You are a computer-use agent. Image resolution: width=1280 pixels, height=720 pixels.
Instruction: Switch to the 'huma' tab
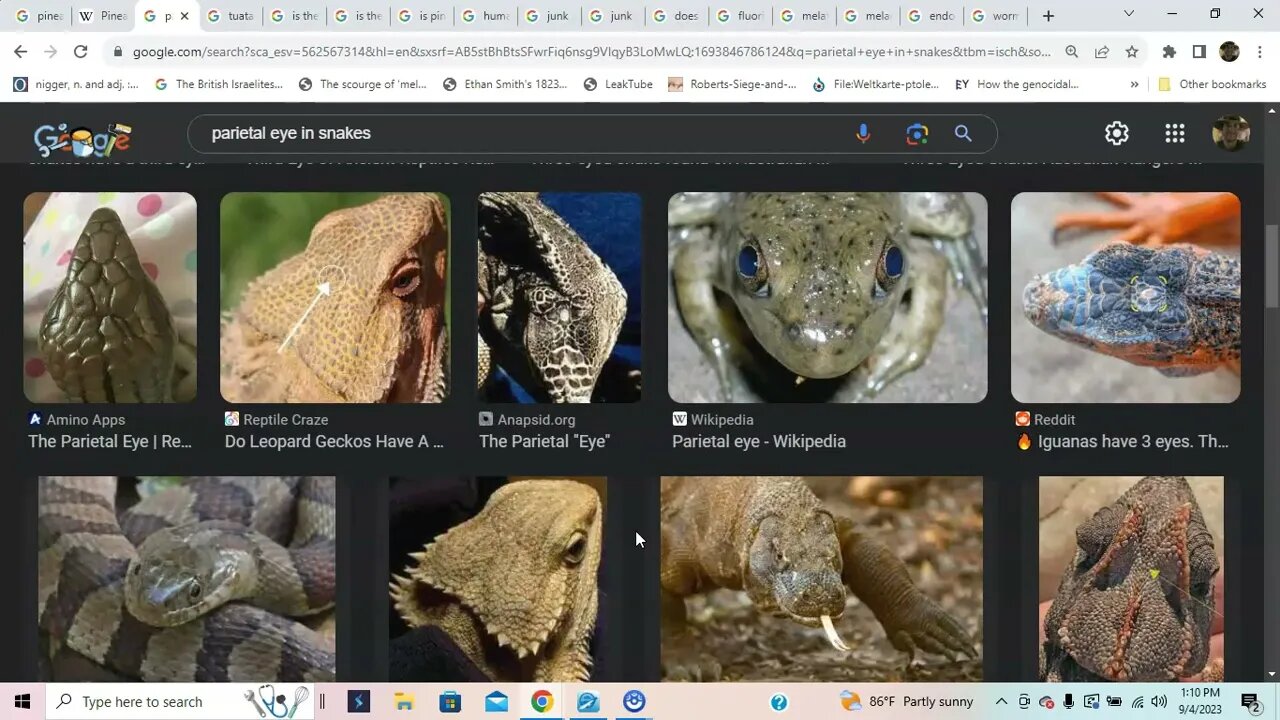tap(484, 16)
